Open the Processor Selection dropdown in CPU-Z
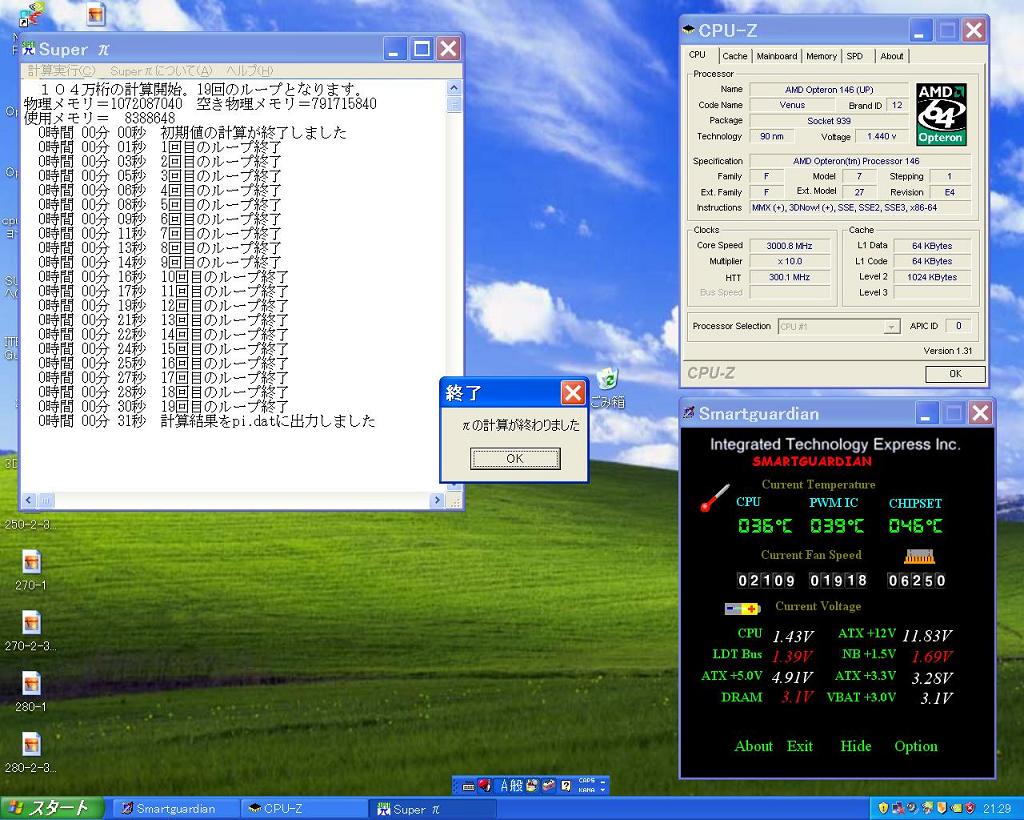Image resolution: width=1024 pixels, height=820 pixels. click(x=891, y=326)
